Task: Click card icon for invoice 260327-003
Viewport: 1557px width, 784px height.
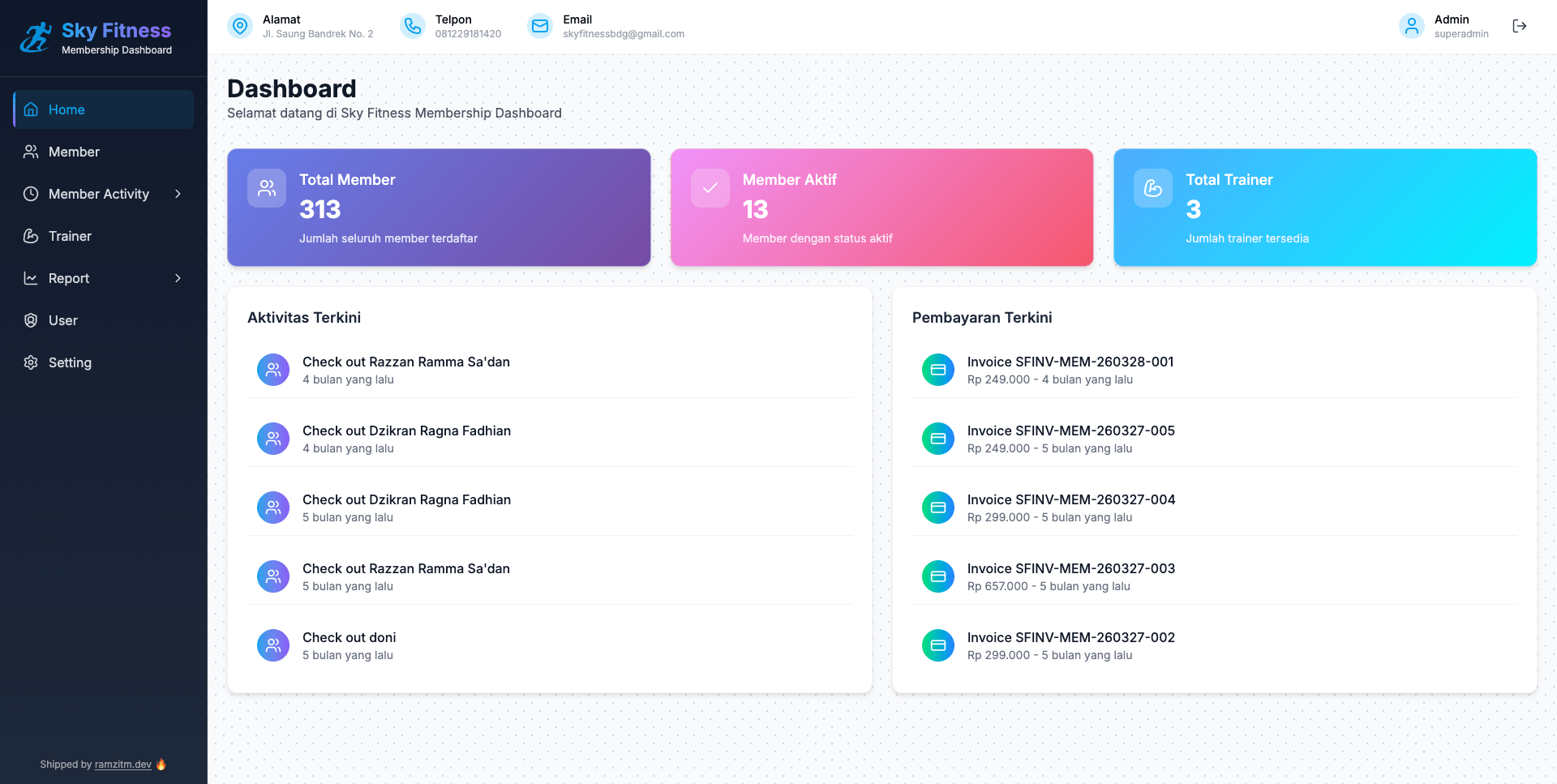Action: [x=938, y=576]
